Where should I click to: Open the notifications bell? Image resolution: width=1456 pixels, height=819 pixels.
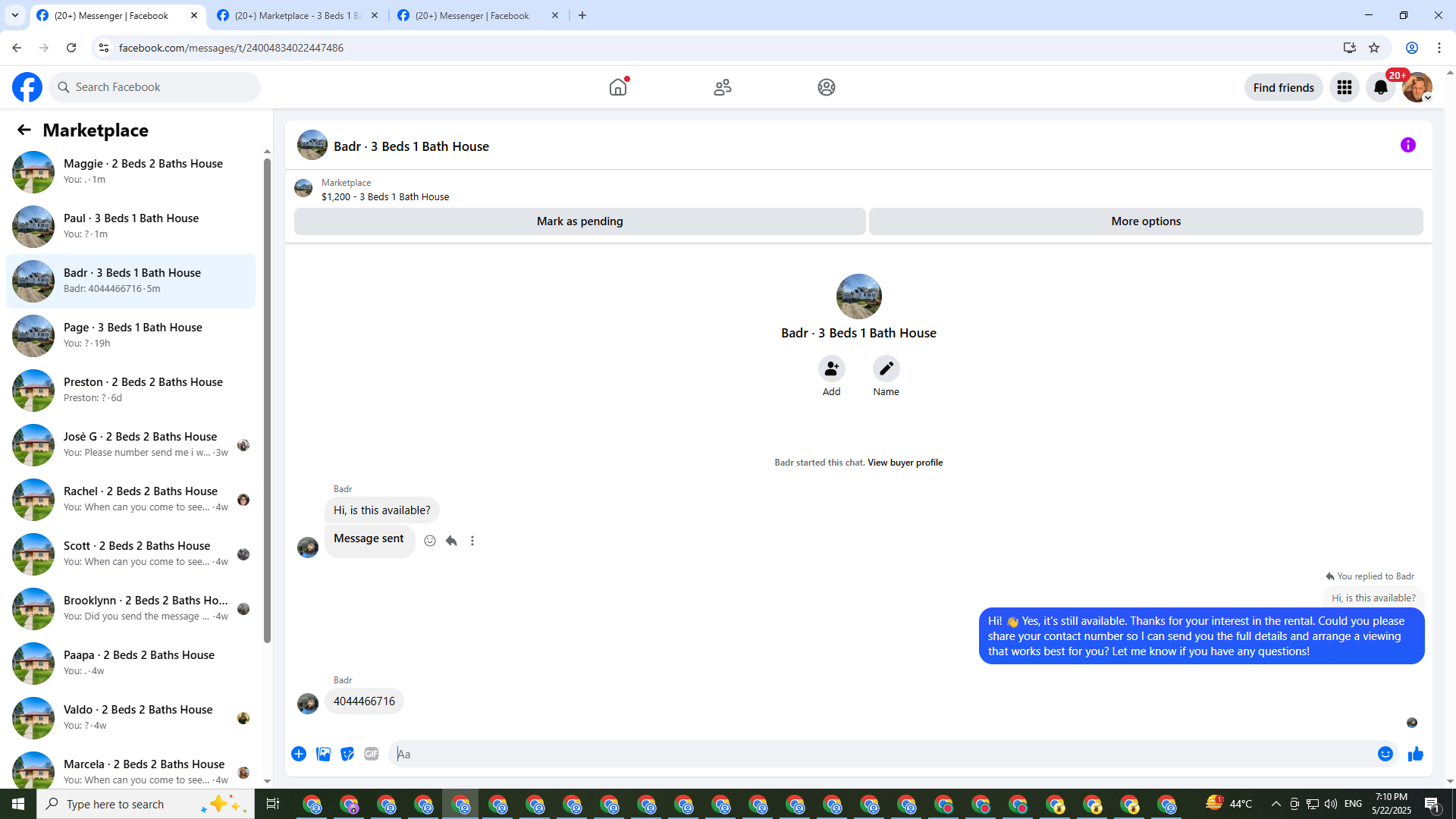pyautogui.click(x=1381, y=87)
